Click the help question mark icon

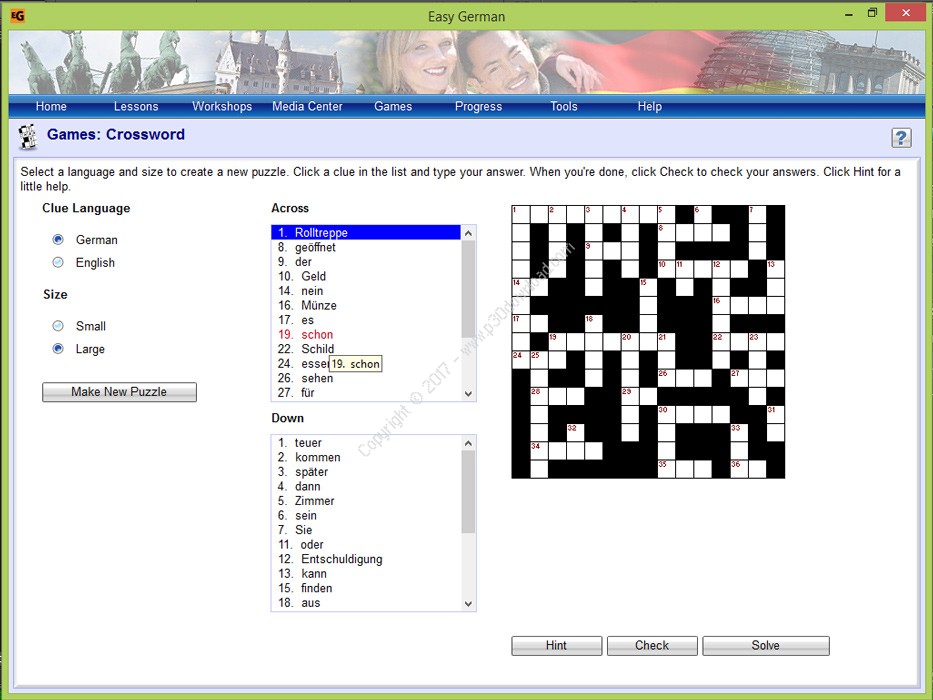tap(901, 138)
